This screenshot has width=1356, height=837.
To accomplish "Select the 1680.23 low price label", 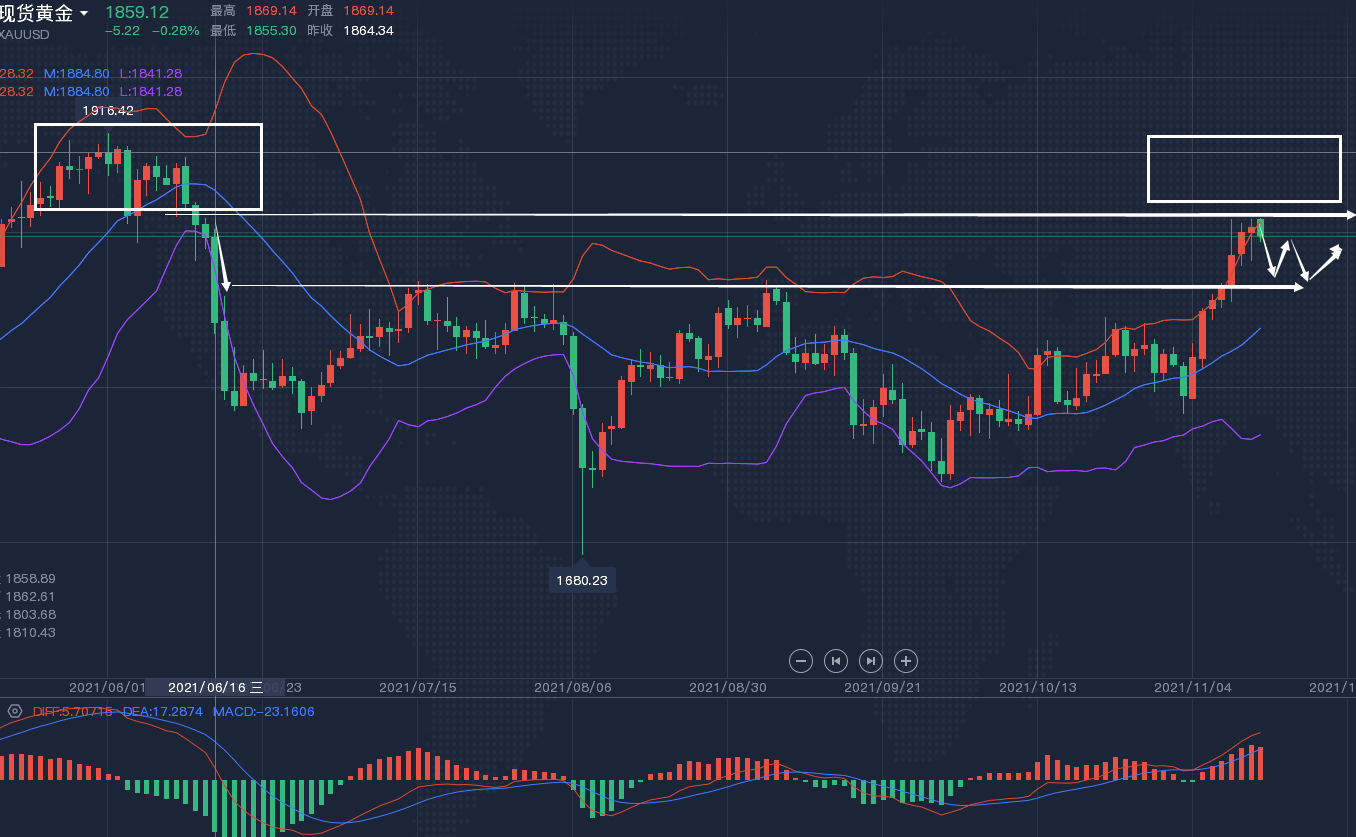I will (x=582, y=579).
